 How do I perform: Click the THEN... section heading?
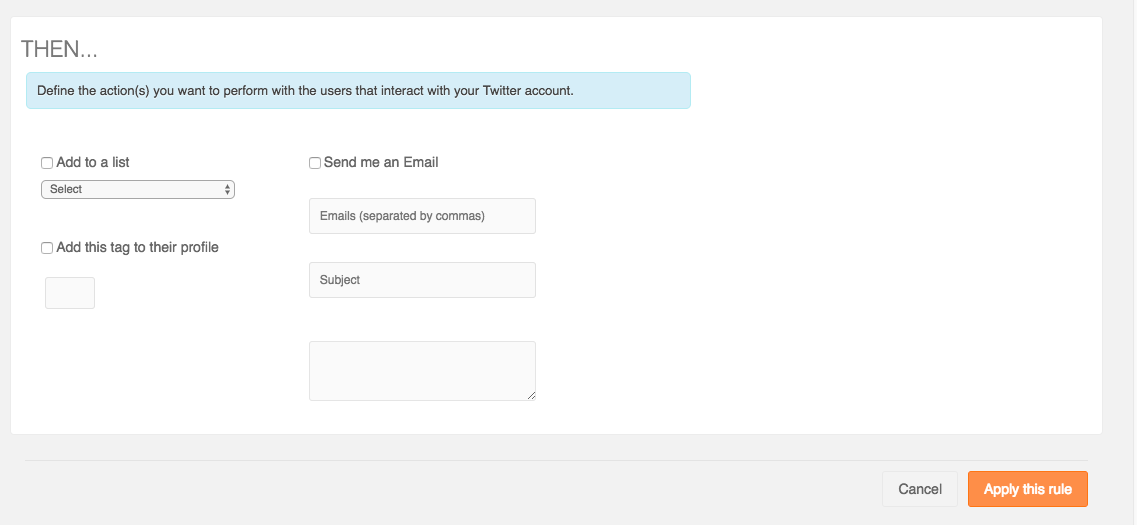(x=59, y=49)
